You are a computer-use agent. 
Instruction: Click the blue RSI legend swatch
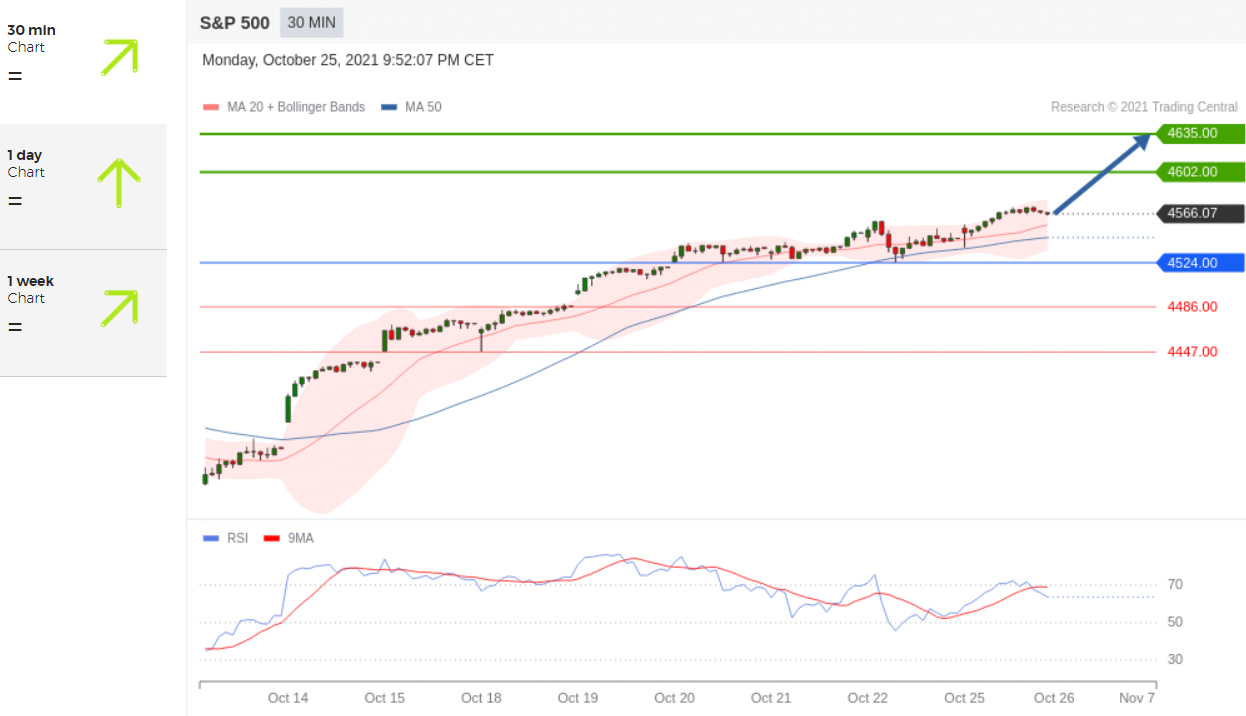pos(210,538)
